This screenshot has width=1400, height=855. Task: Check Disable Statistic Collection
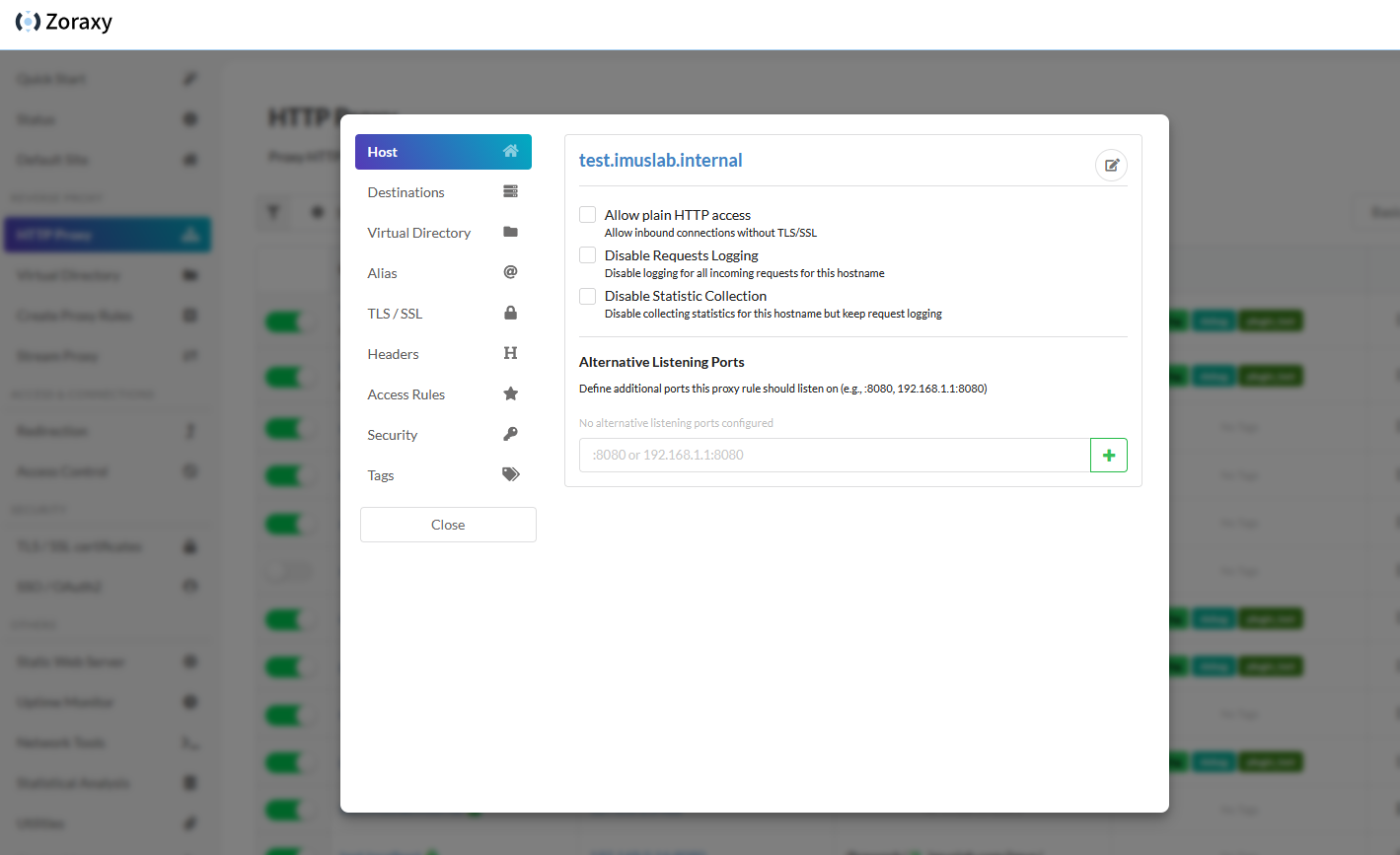(x=587, y=296)
